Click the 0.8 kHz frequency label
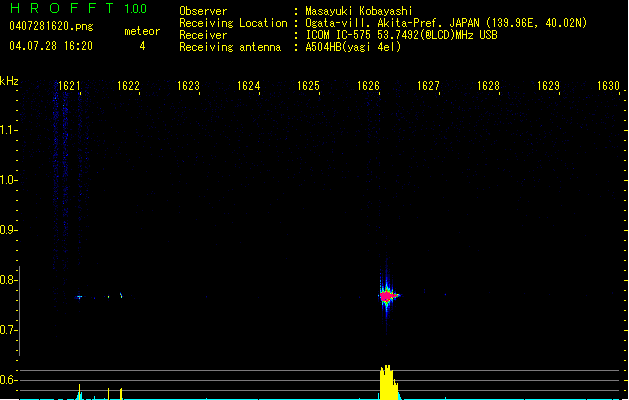The width and height of the screenshot is (629, 400). pyautogui.click(x=8, y=280)
